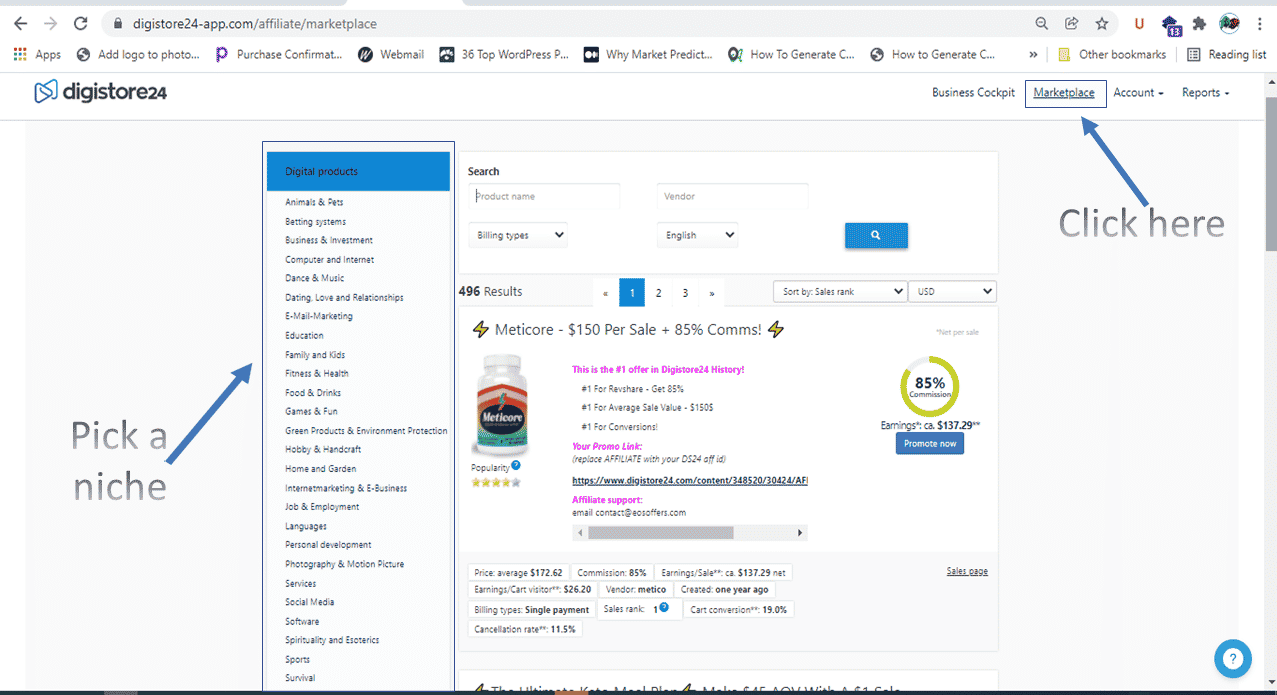Open the Meticore product title
The height and width of the screenshot is (695, 1277).
[x=628, y=330]
